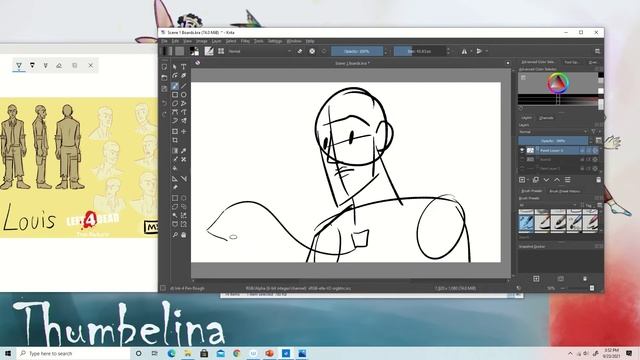Click the Save document icon
Viewport: 640px width, 360px height.
tap(164, 89)
